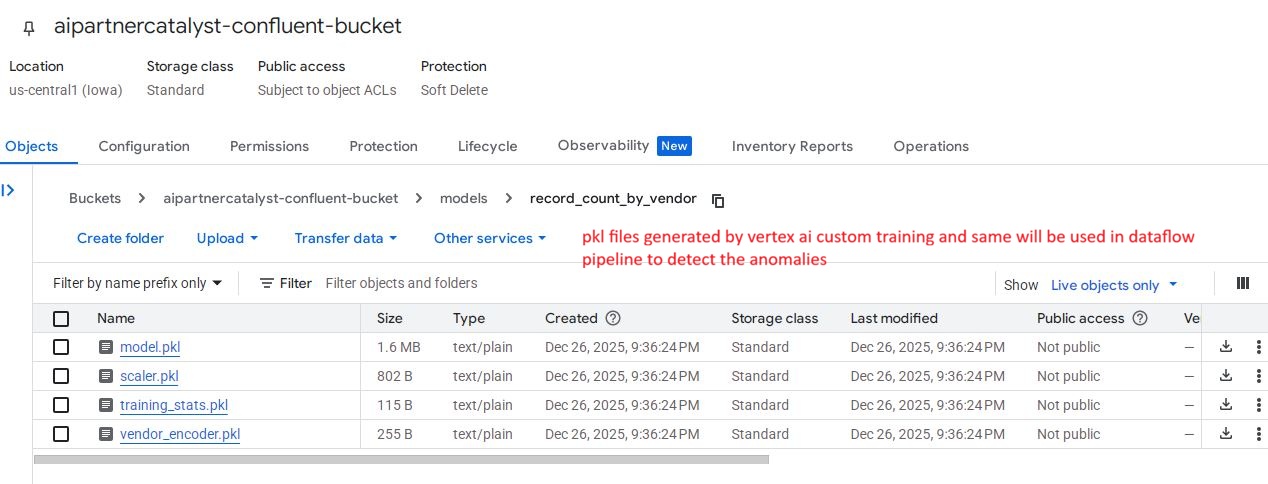Switch to the Permissions tab
Screen dimensions: 1268x484
269,146
